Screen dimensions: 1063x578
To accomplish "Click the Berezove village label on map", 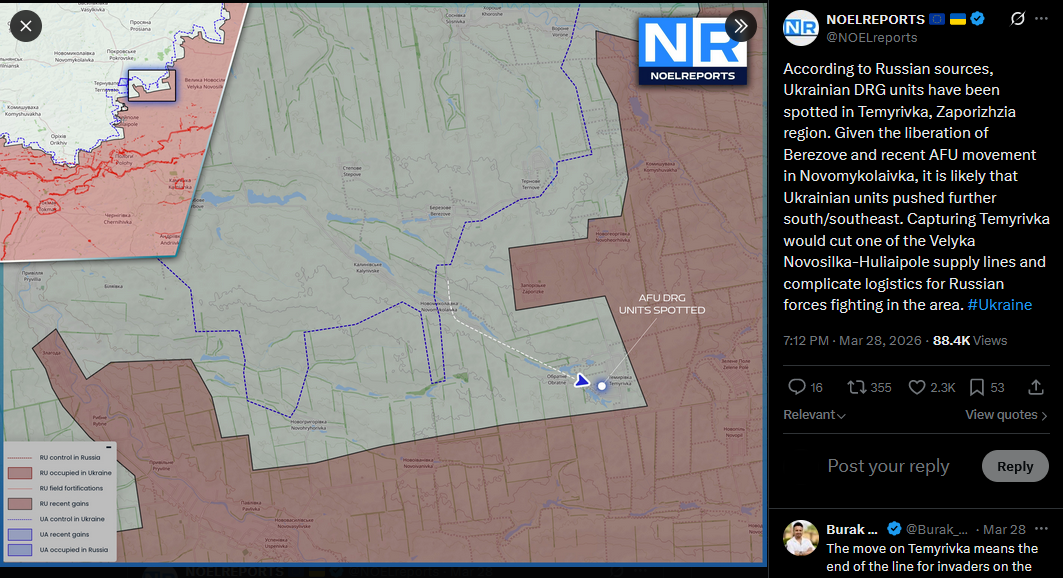I will 440,211.
